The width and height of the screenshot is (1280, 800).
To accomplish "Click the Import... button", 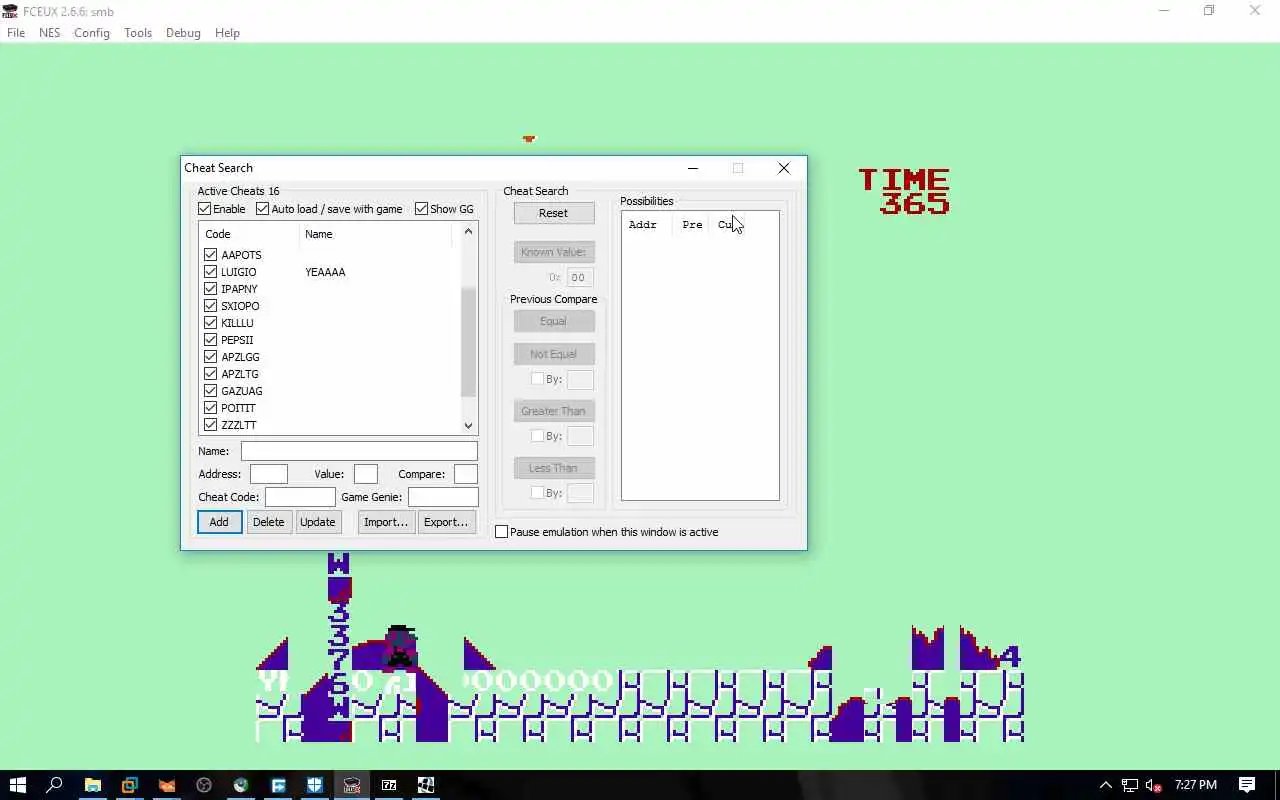I will click(386, 522).
